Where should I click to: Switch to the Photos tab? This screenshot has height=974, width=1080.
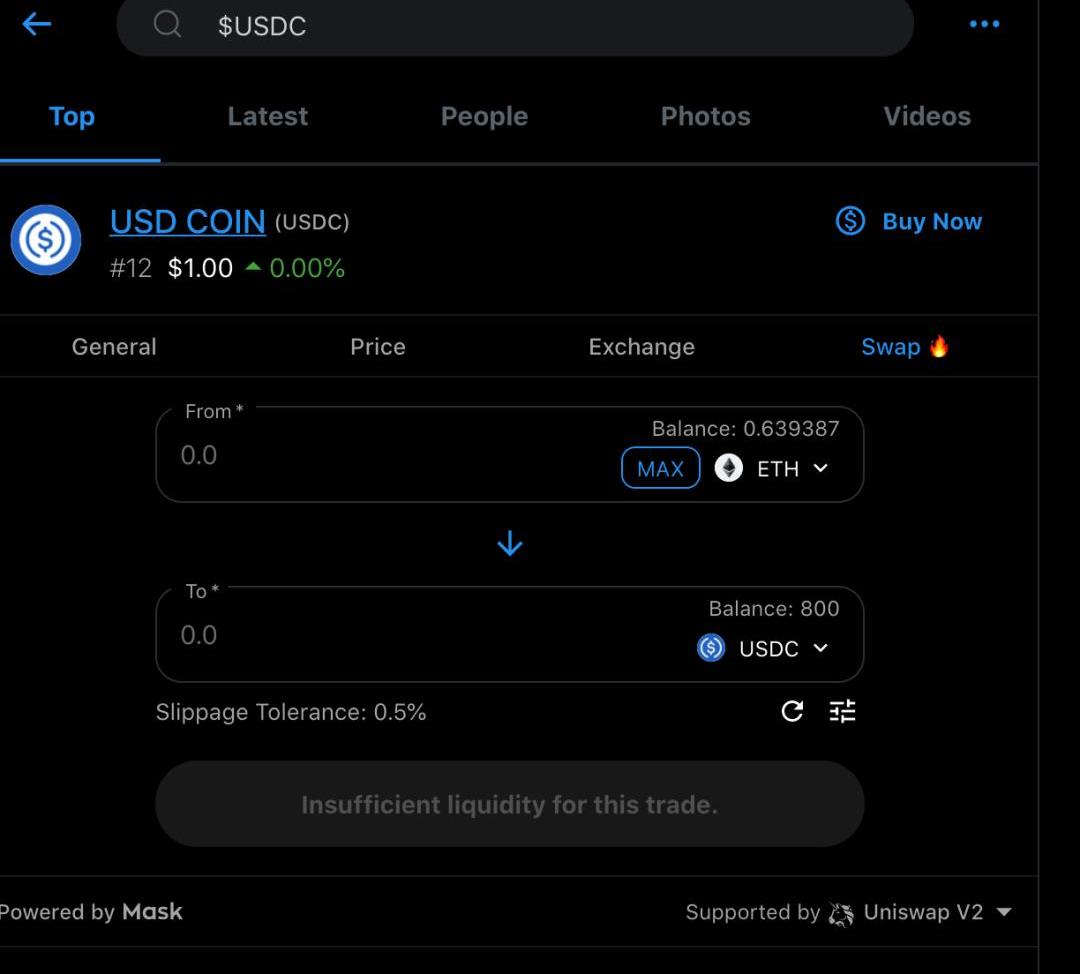705,116
